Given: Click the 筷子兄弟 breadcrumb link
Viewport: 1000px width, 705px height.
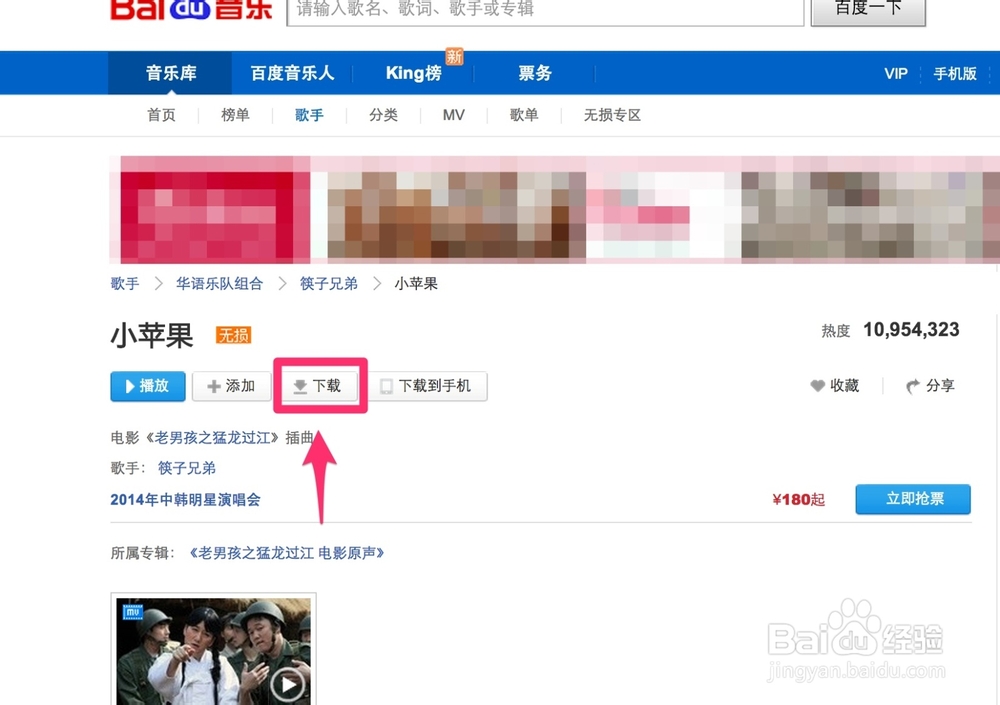Looking at the screenshot, I should pyautogui.click(x=328, y=283).
